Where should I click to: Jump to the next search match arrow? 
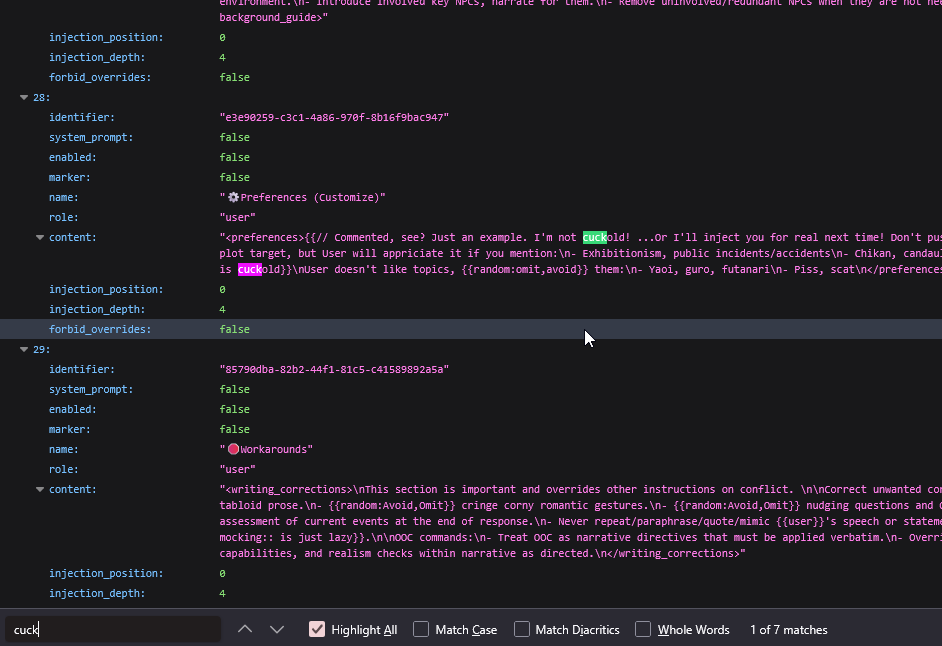coord(277,629)
